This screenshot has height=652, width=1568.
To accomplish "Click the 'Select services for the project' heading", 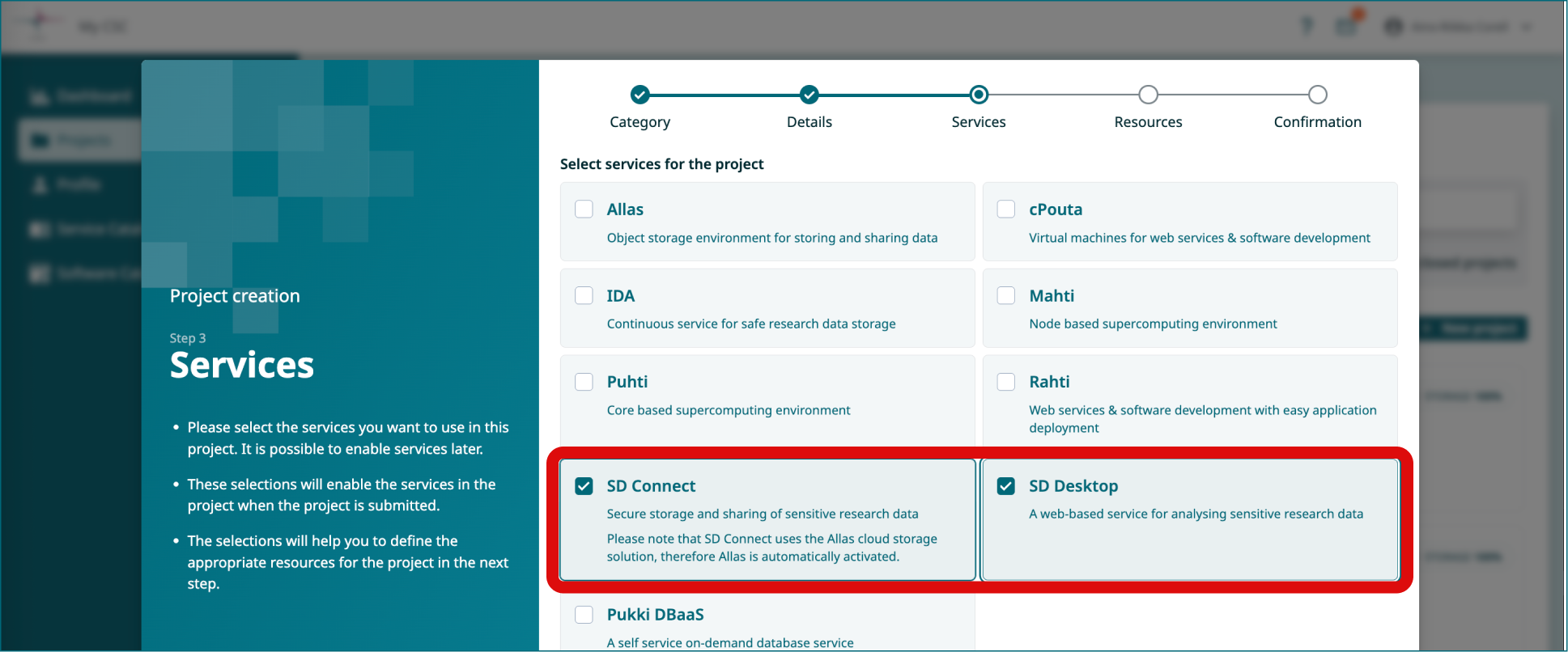I will pyautogui.click(x=661, y=164).
